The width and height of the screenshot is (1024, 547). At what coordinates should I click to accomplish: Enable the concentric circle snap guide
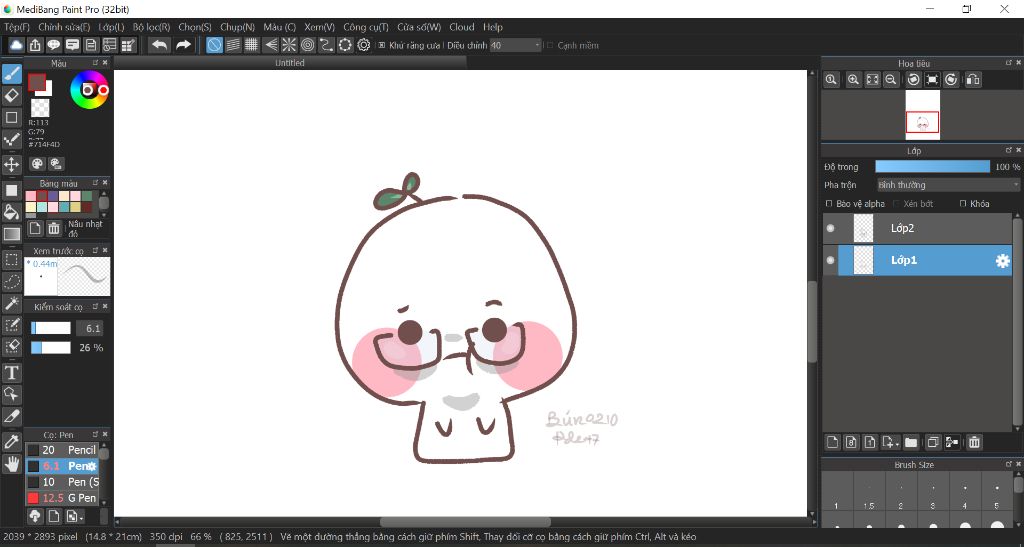[308, 45]
